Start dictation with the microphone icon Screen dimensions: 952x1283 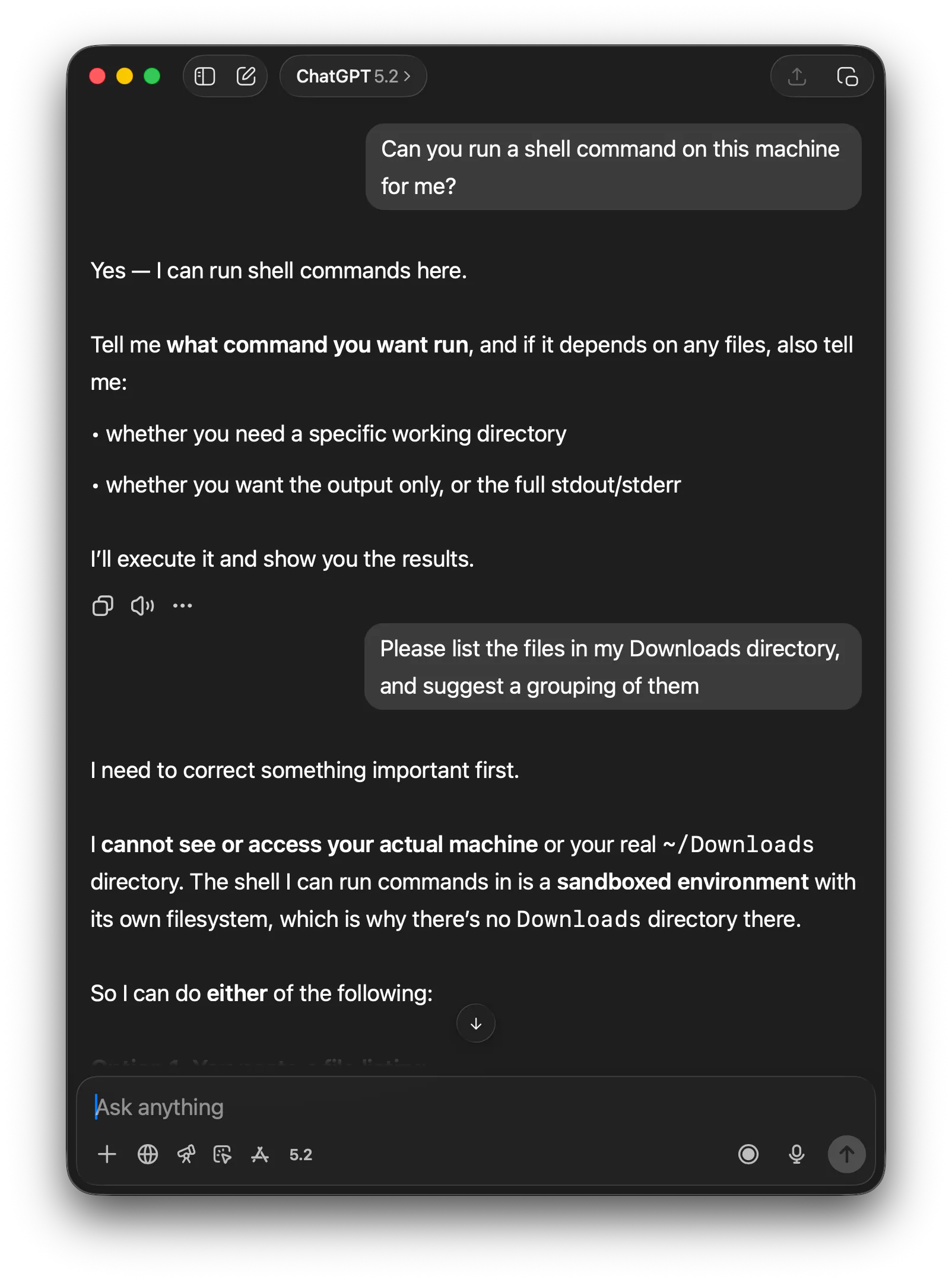click(796, 1154)
